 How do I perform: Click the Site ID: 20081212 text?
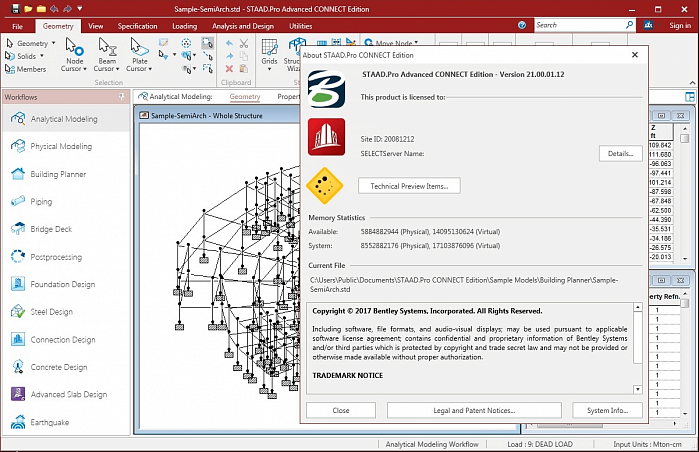point(387,139)
